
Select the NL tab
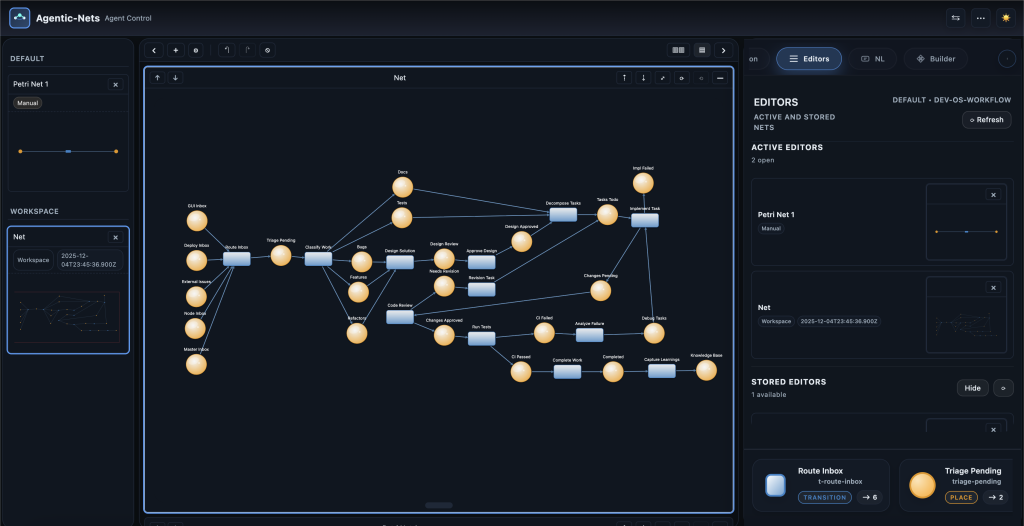pos(872,59)
